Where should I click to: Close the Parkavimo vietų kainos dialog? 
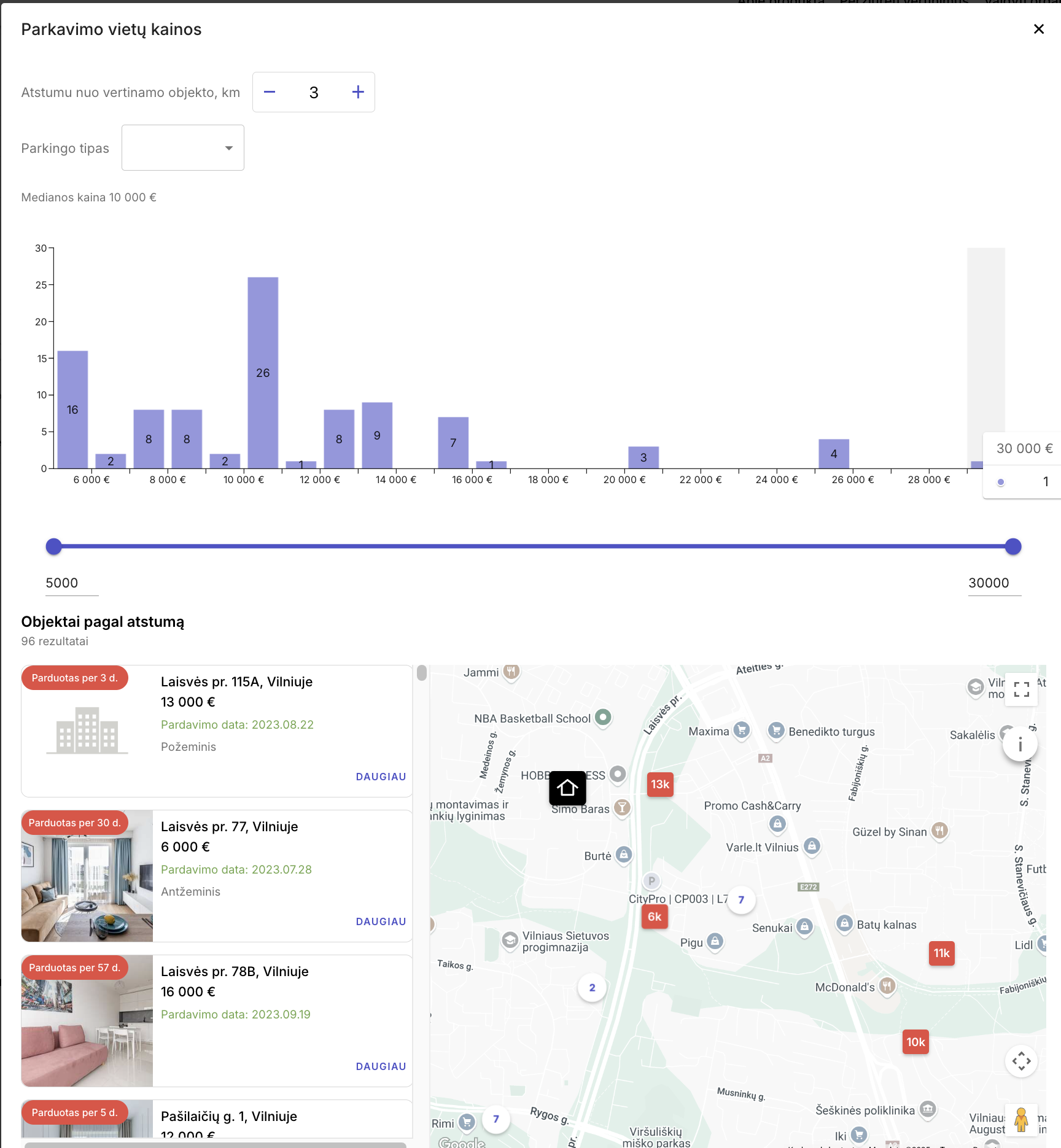1038,29
